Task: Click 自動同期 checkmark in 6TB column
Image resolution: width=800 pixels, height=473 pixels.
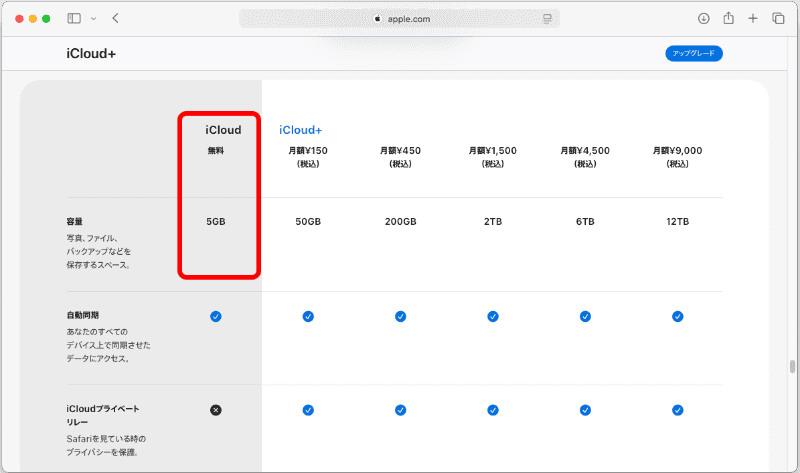Action: coord(585,316)
